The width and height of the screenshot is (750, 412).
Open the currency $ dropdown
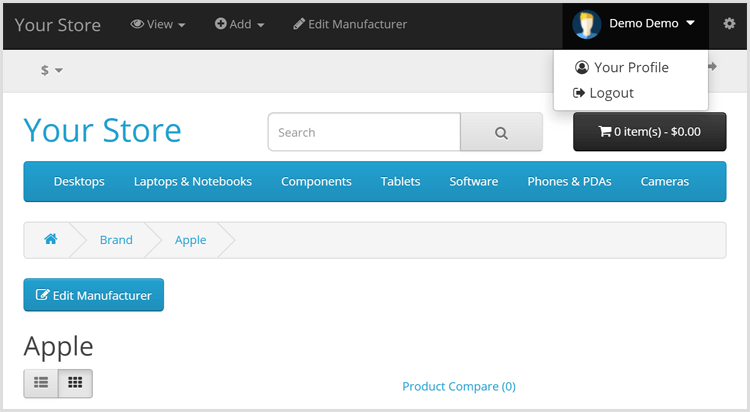pos(52,70)
